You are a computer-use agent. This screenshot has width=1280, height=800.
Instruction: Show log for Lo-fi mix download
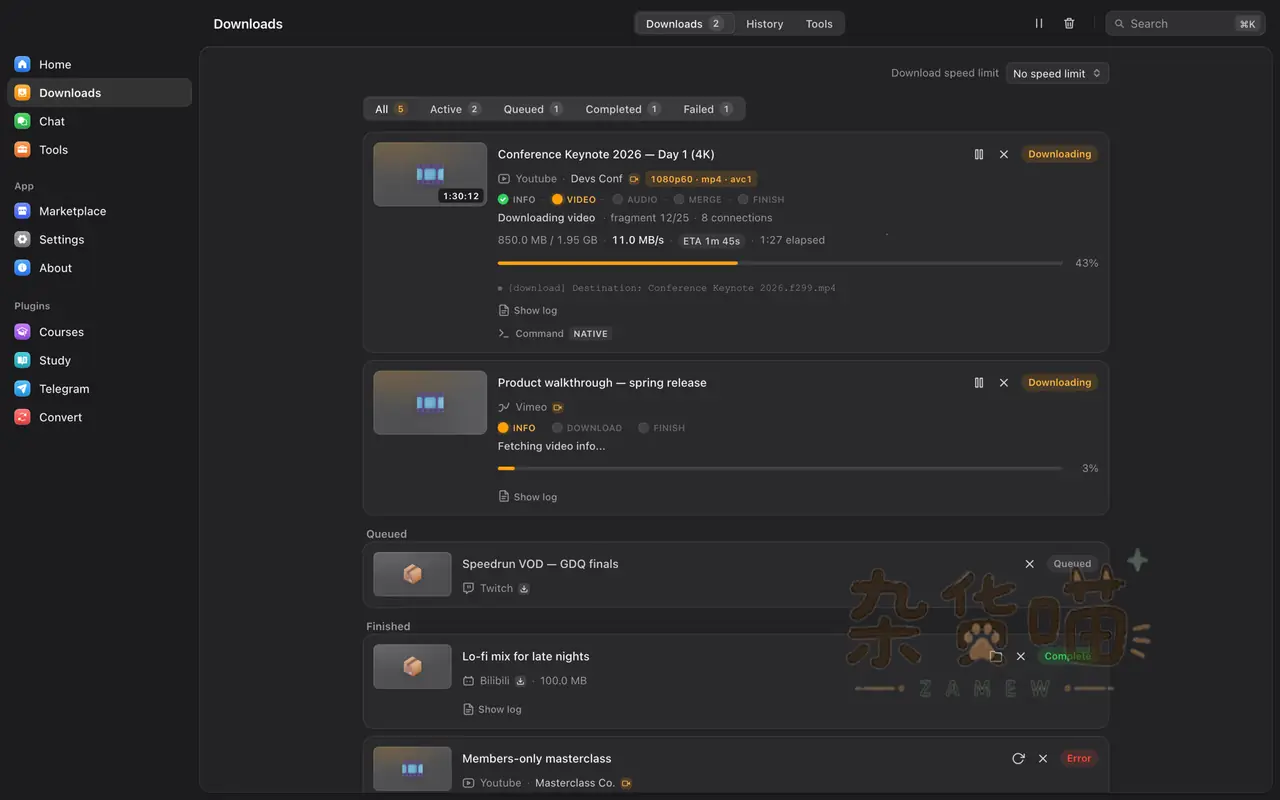492,710
